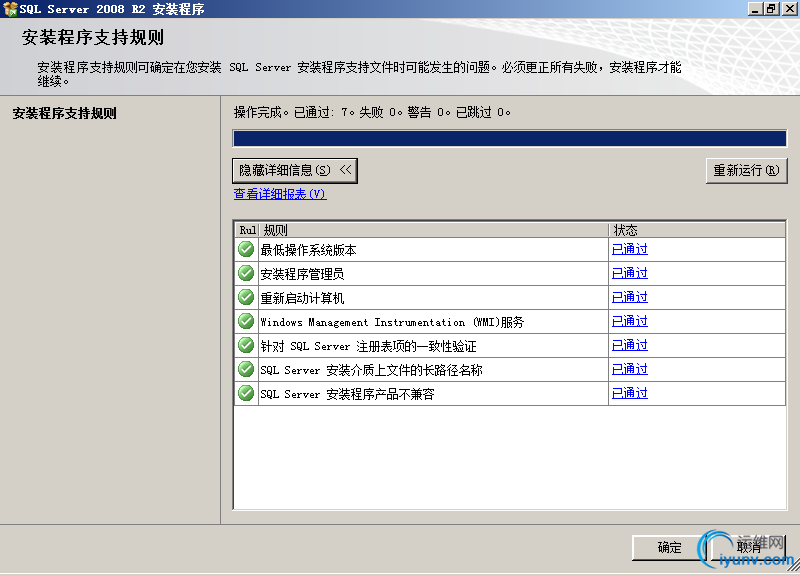
Task: Click green check icon for 安装程序管理员
Action: coord(246,273)
